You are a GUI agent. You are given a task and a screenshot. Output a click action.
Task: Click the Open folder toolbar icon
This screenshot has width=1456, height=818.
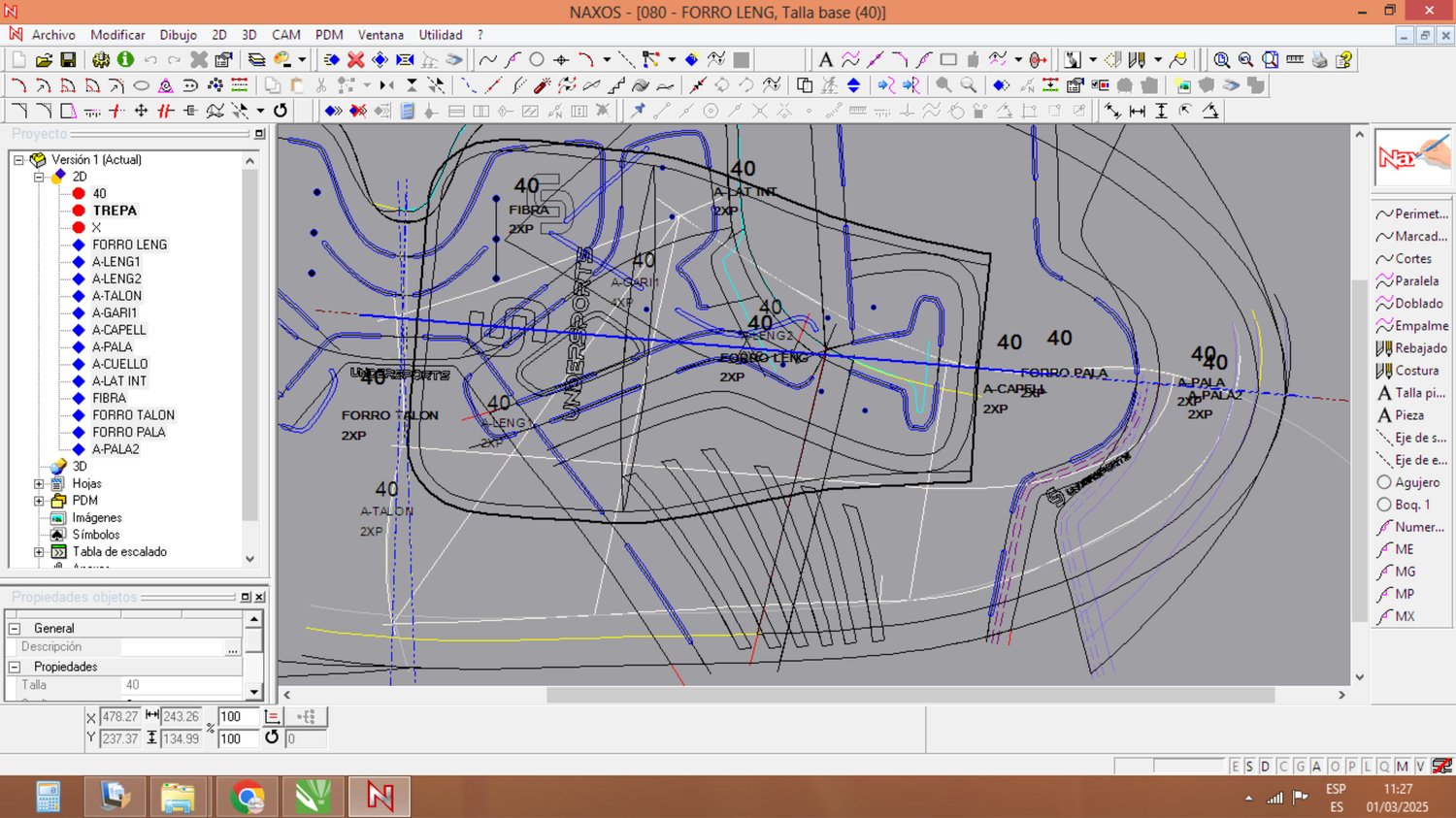point(44,60)
